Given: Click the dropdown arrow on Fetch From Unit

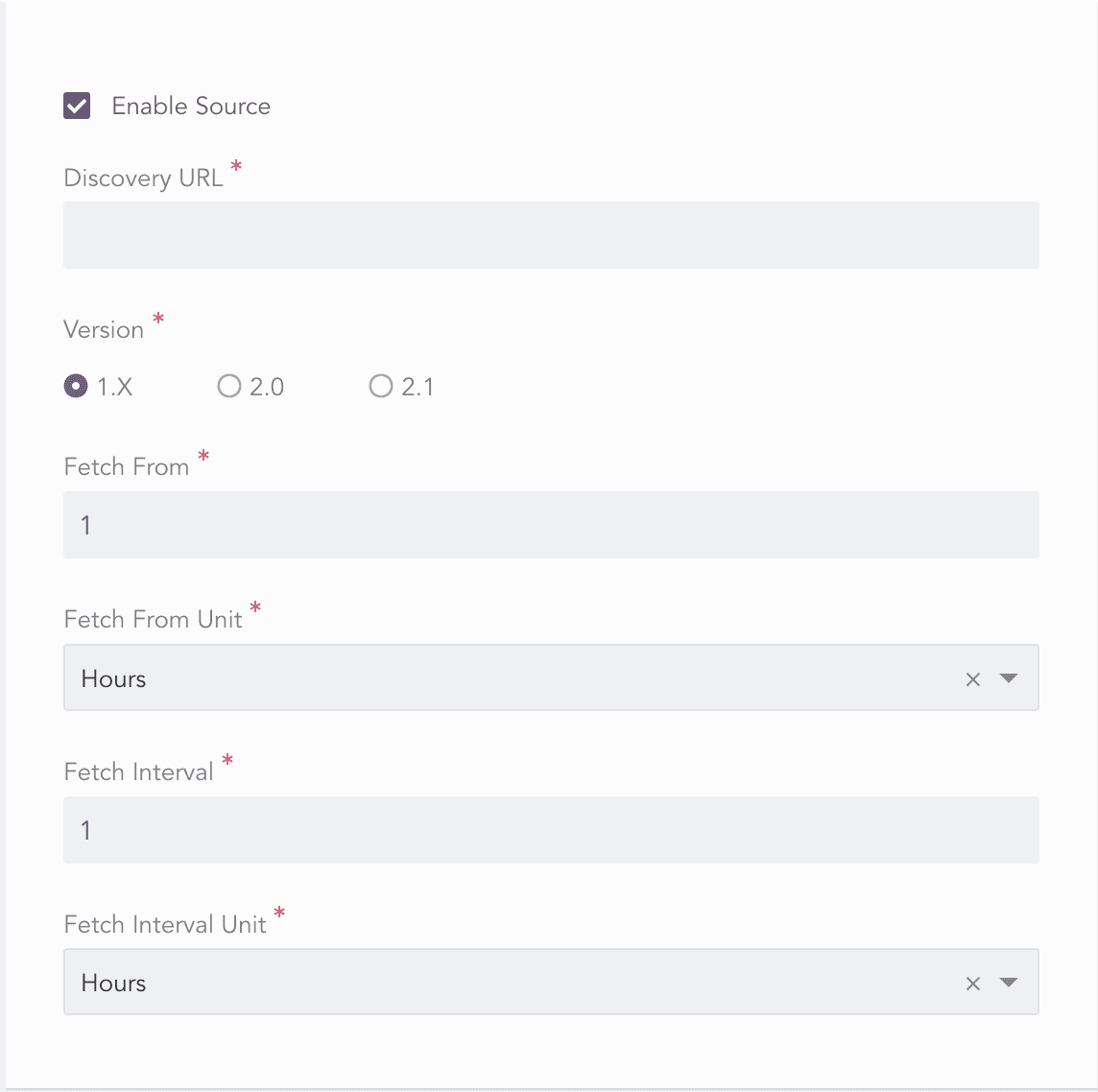Looking at the screenshot, I should tap(1009, 678).
